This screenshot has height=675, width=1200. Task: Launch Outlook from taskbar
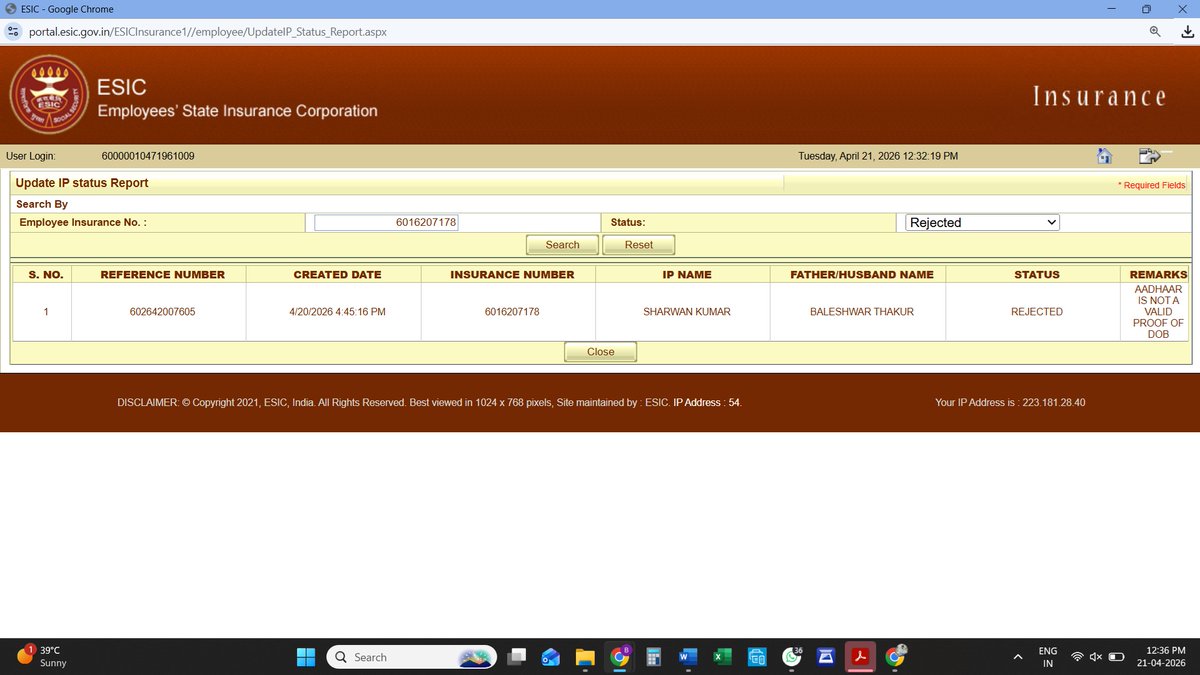coord(550,657)
